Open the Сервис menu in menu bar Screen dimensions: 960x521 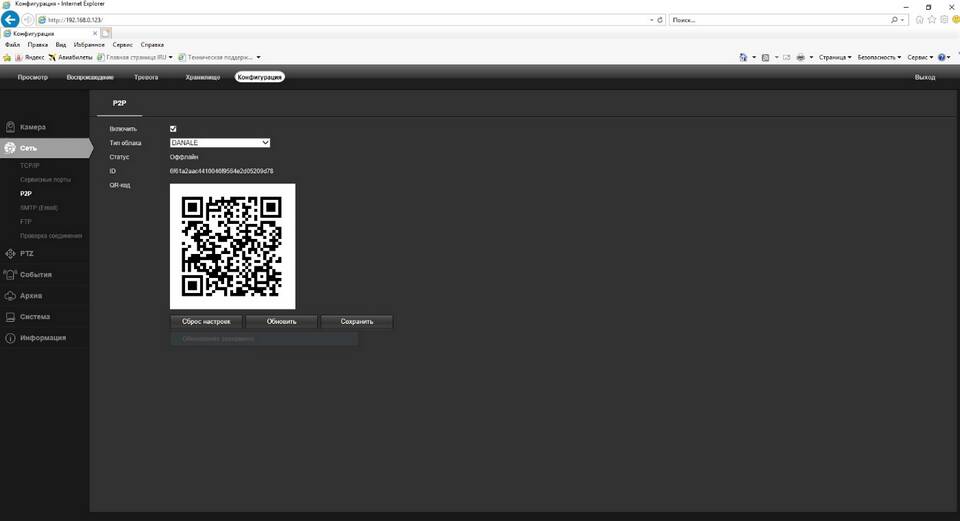(122, 45)
